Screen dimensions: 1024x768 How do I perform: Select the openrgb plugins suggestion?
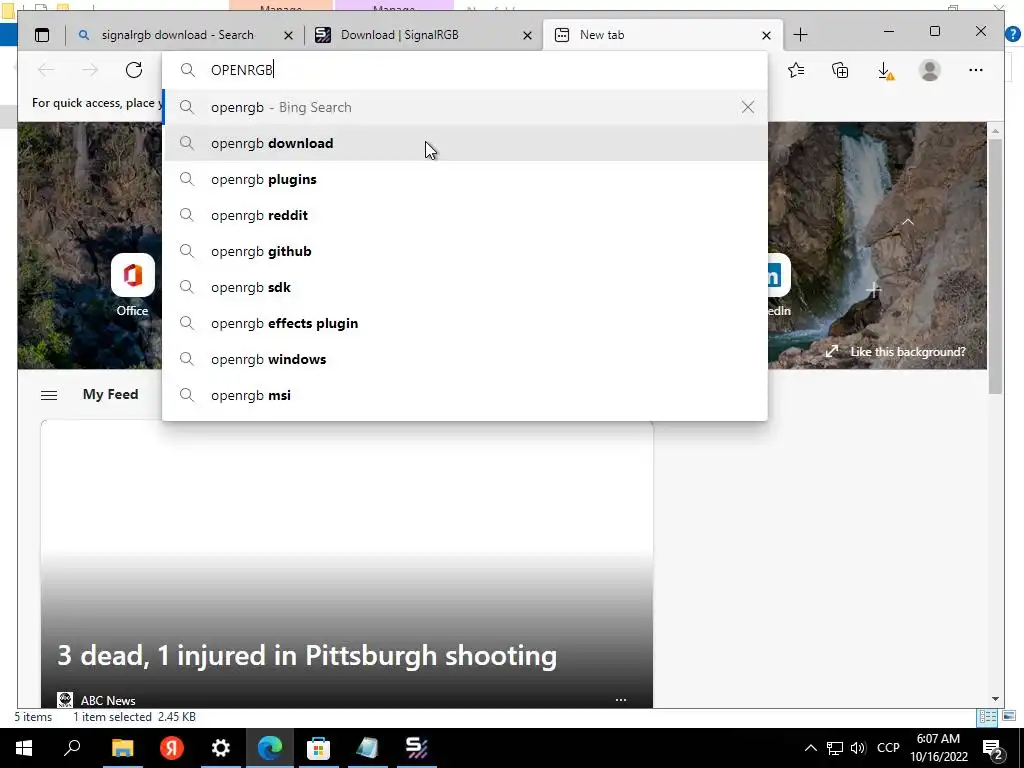[x=465, y=179]
